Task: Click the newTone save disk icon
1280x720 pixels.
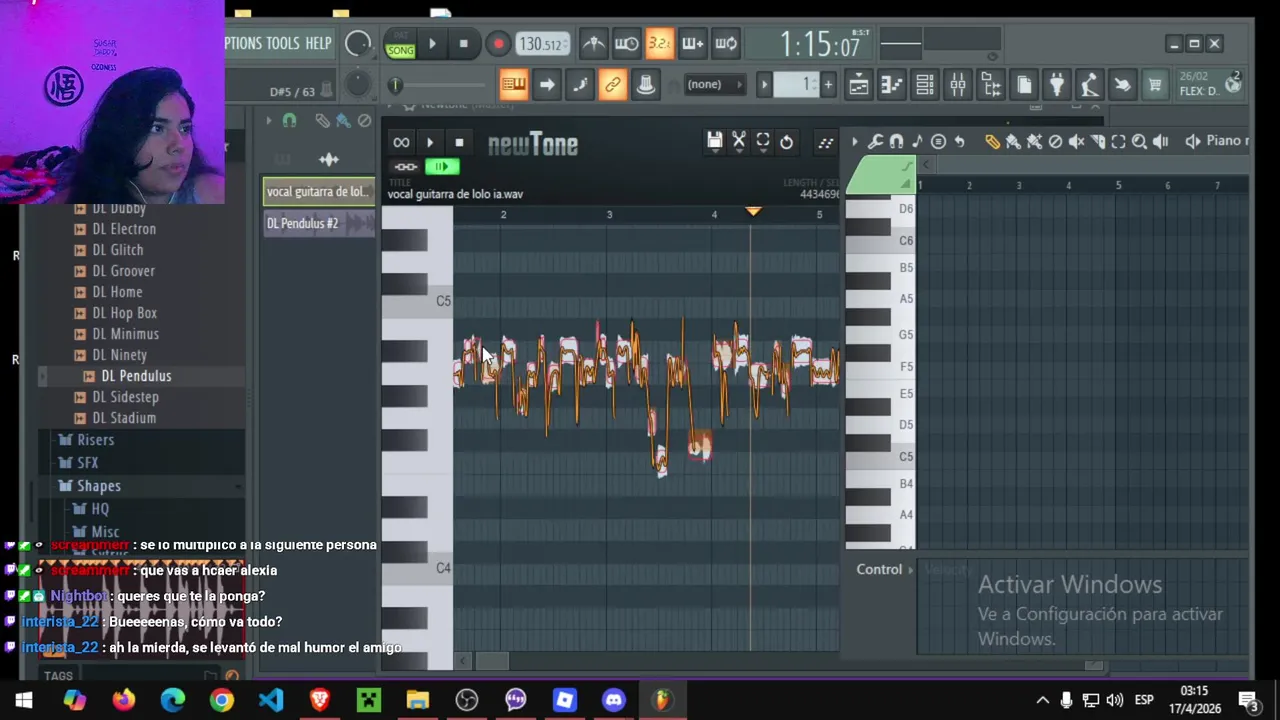Action: (714, 142)
